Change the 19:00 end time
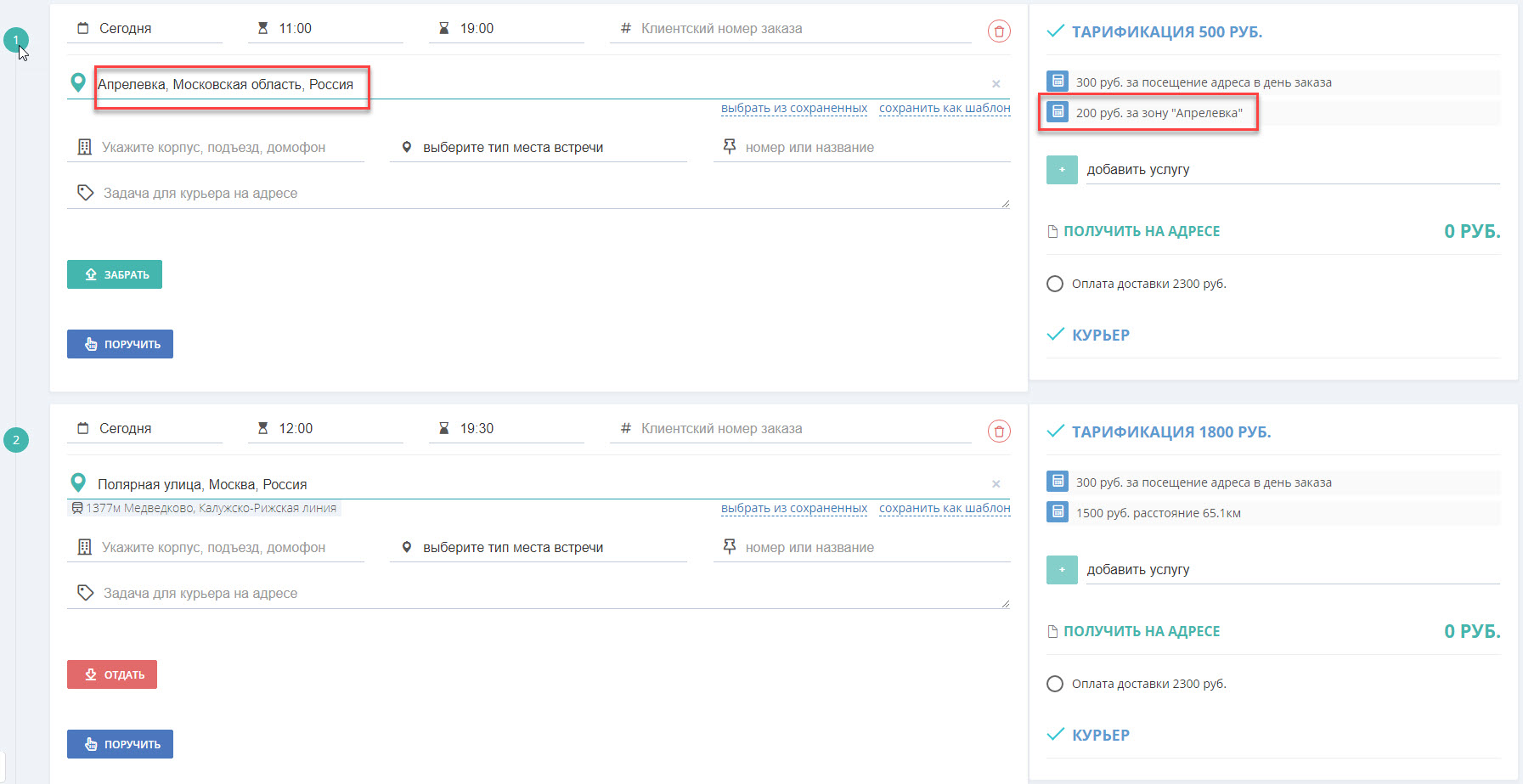Screen dimensions: 1523x784 coord(506,29)
